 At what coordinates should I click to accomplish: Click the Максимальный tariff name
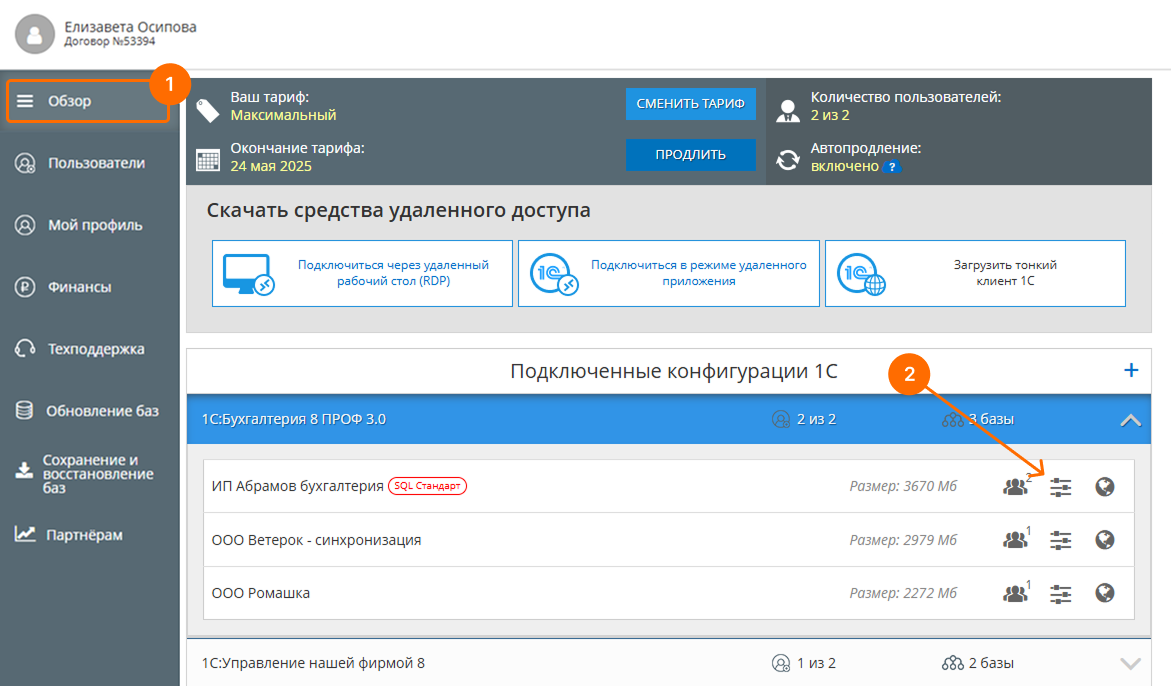(x=283, y=115)
